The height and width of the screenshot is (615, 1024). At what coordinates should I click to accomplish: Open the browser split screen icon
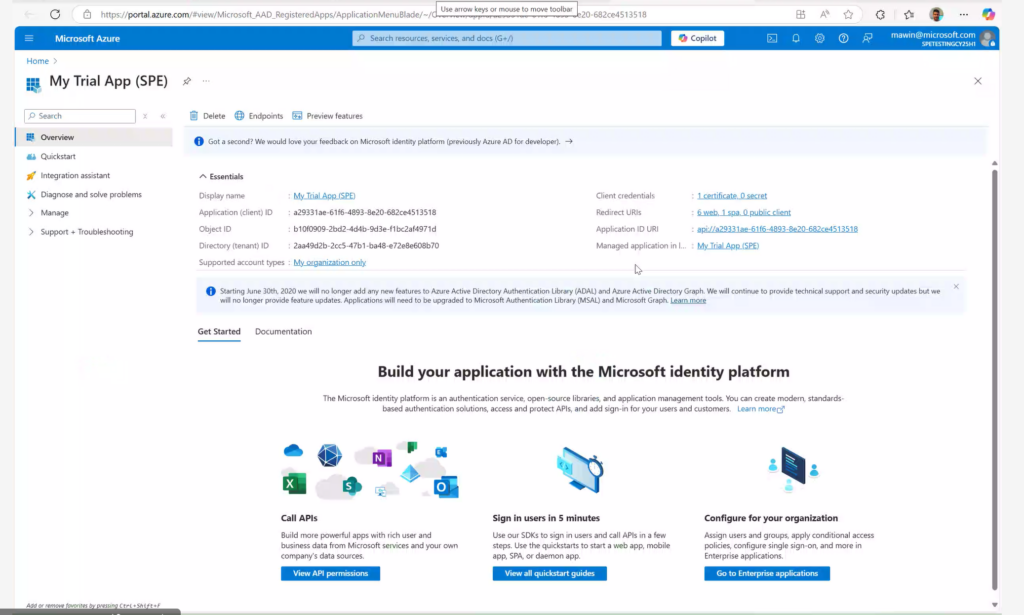click(801, 14)
